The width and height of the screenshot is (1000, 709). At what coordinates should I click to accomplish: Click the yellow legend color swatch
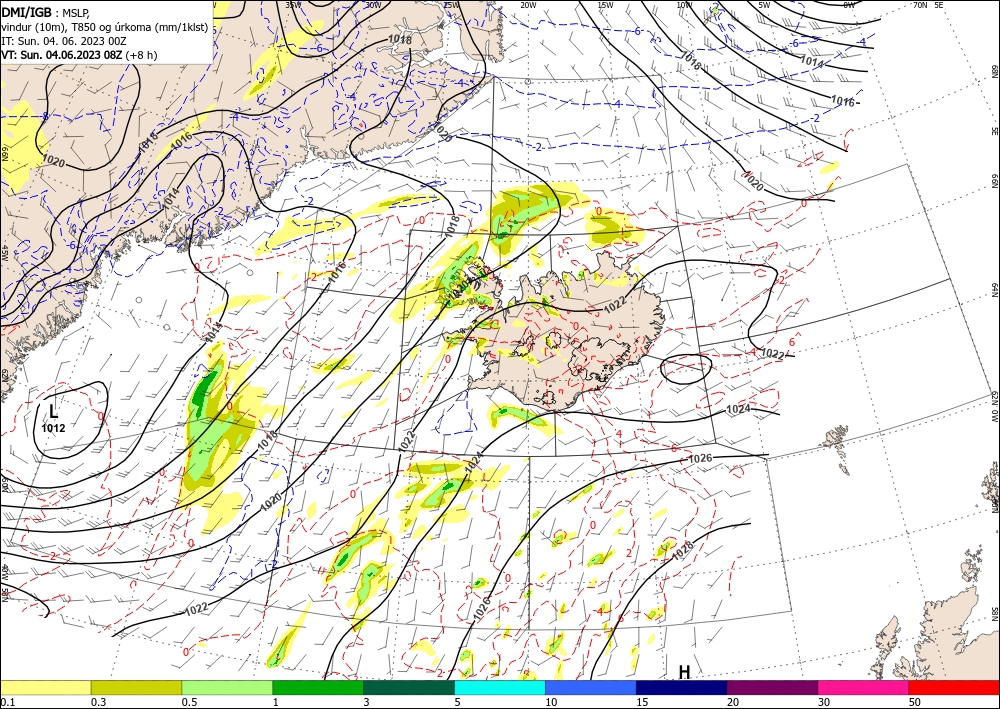tap(45, 687)
